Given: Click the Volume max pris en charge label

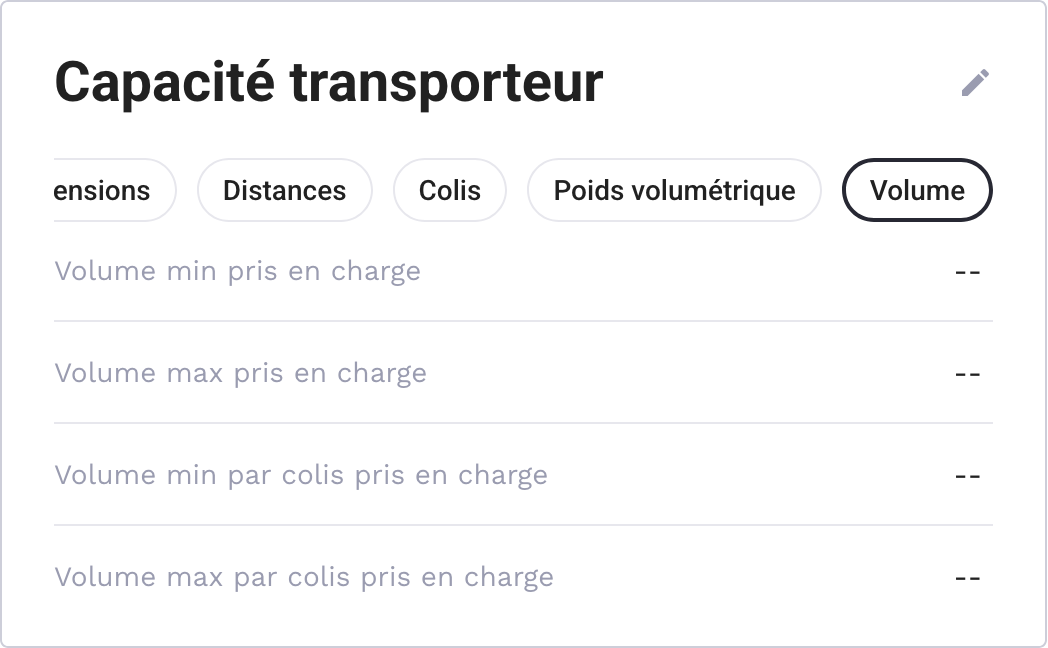Looking at the screenshot, I should (x=241, y=373).
